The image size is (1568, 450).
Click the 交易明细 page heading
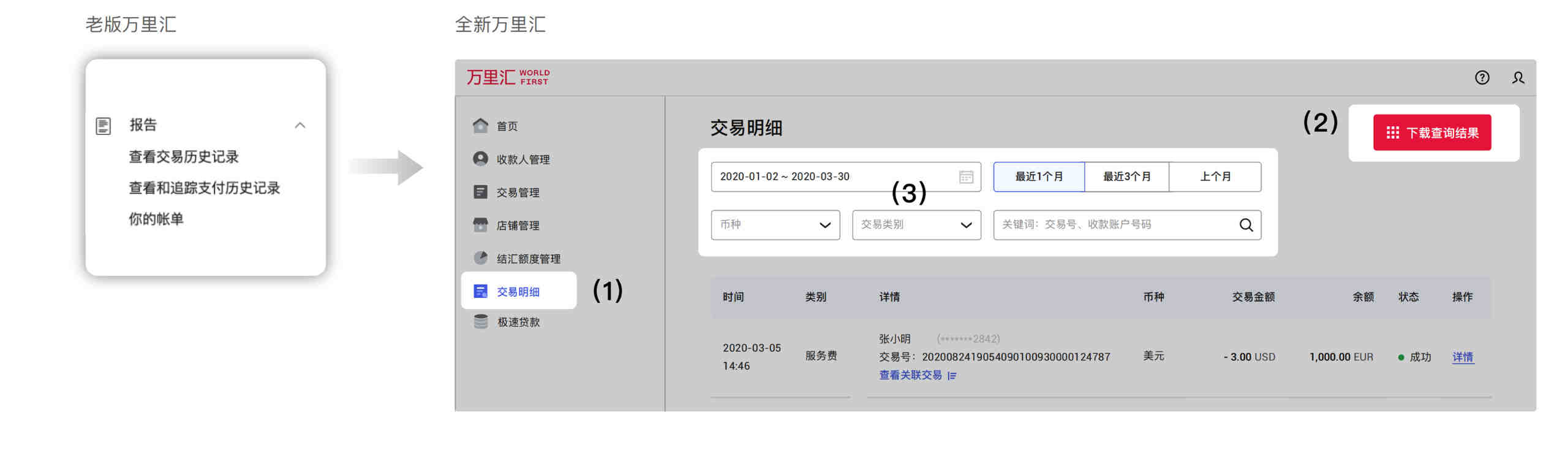click(746, 128)
